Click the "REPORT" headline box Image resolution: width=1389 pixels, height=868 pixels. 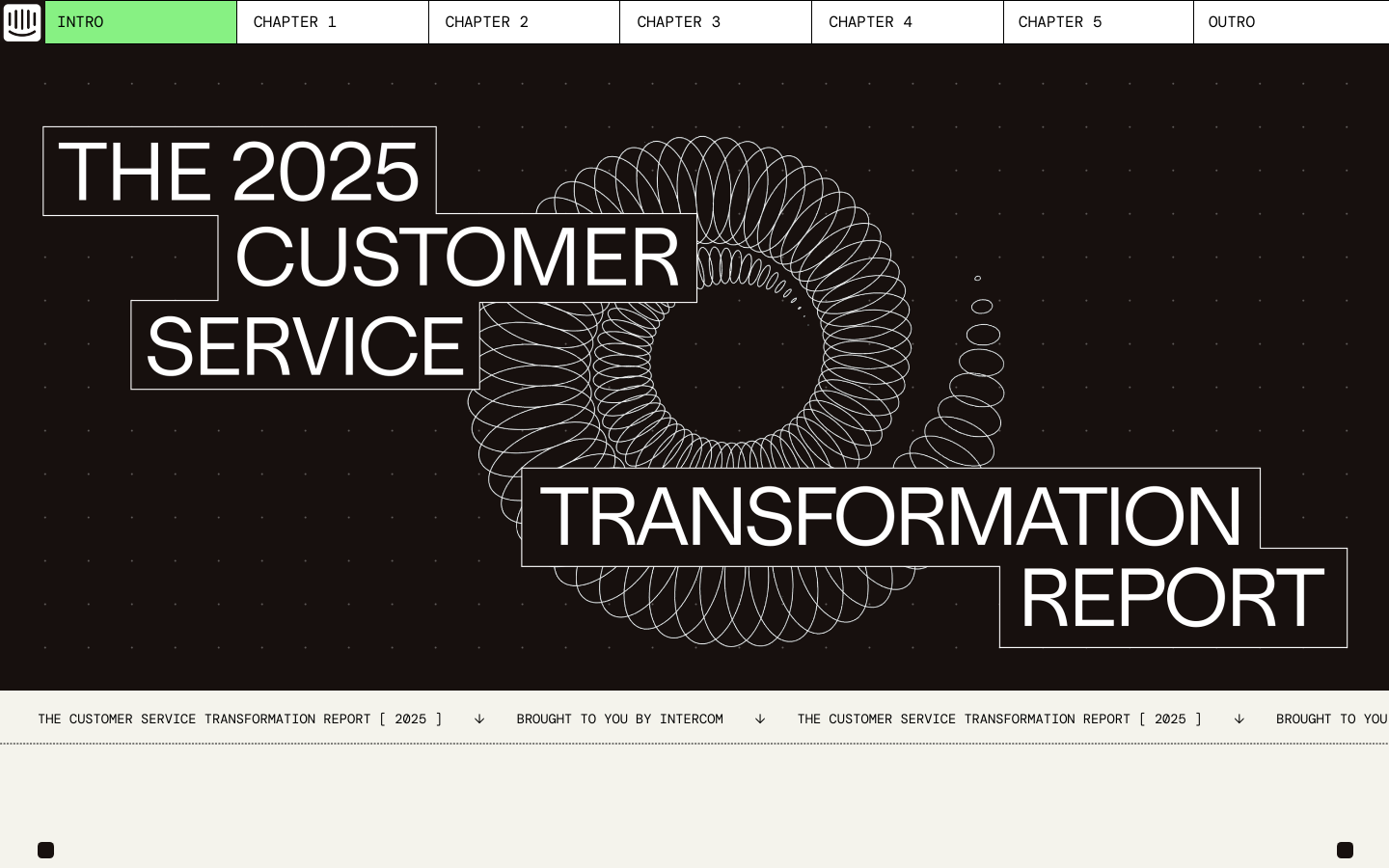pos(1172,599)
